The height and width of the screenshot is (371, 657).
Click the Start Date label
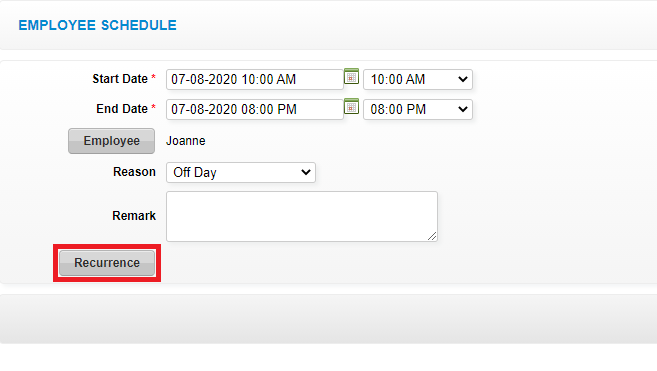(x=120, y=79)
